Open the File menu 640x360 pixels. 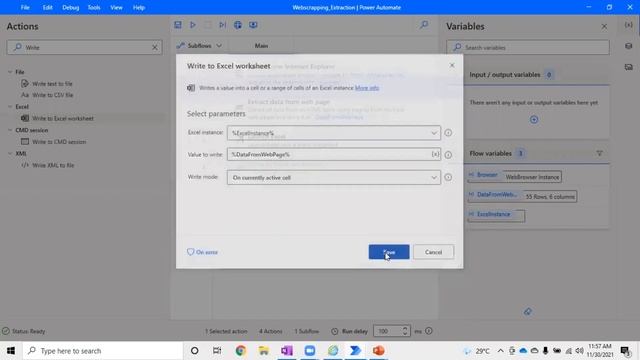pyautogui.click(x=25, y=7)
